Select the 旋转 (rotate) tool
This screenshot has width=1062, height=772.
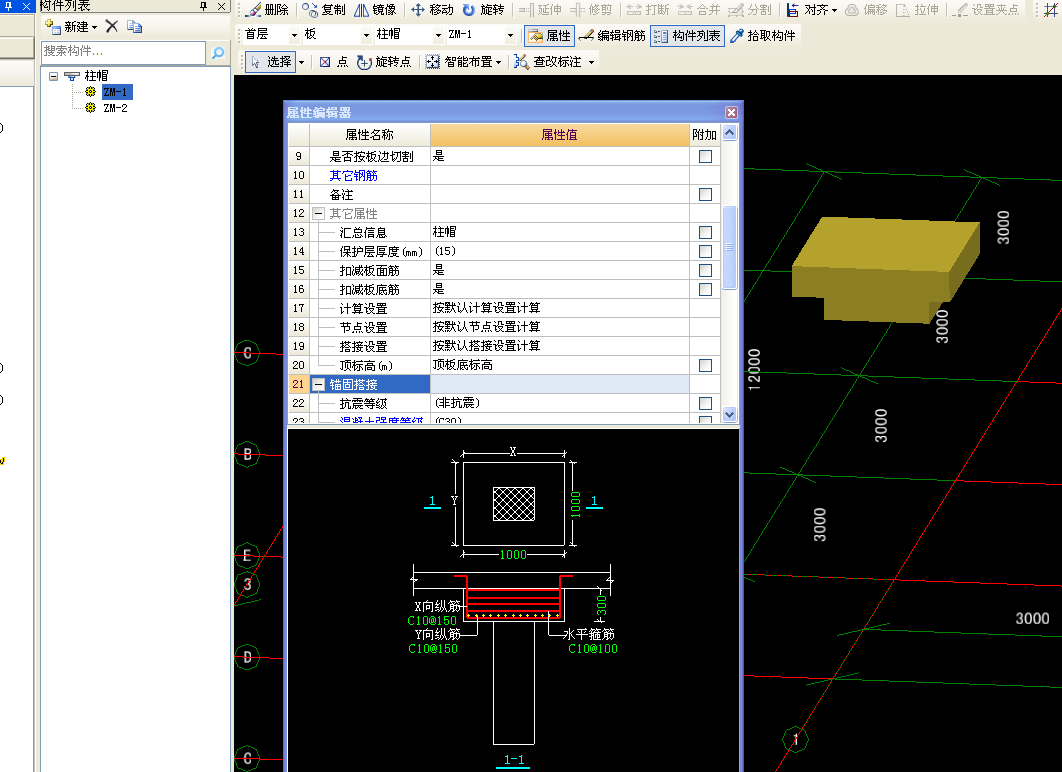(484, 9)
